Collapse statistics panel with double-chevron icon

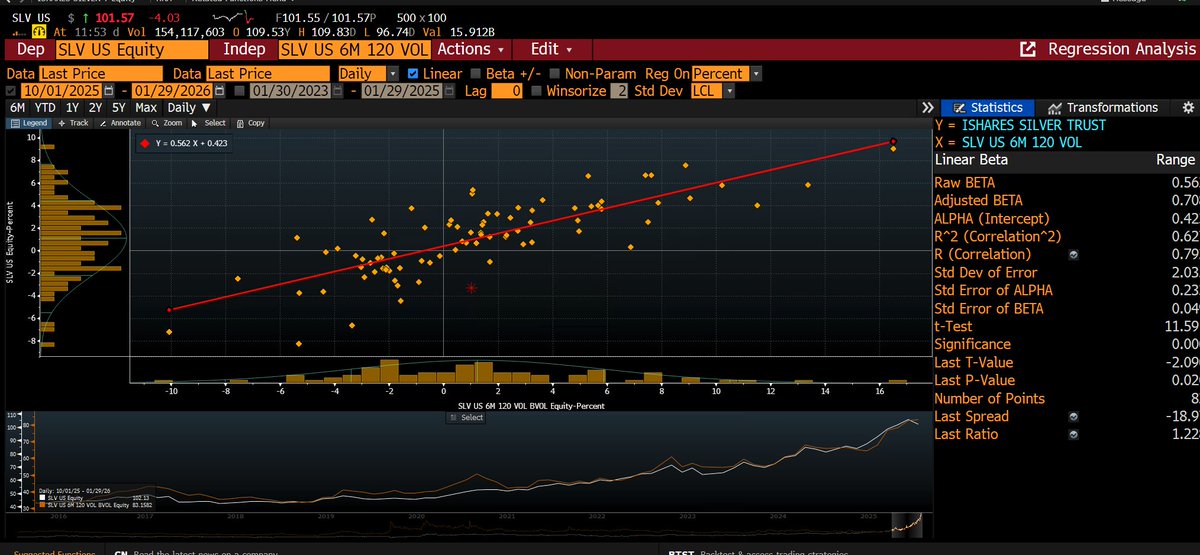click(x=928, y=107)
